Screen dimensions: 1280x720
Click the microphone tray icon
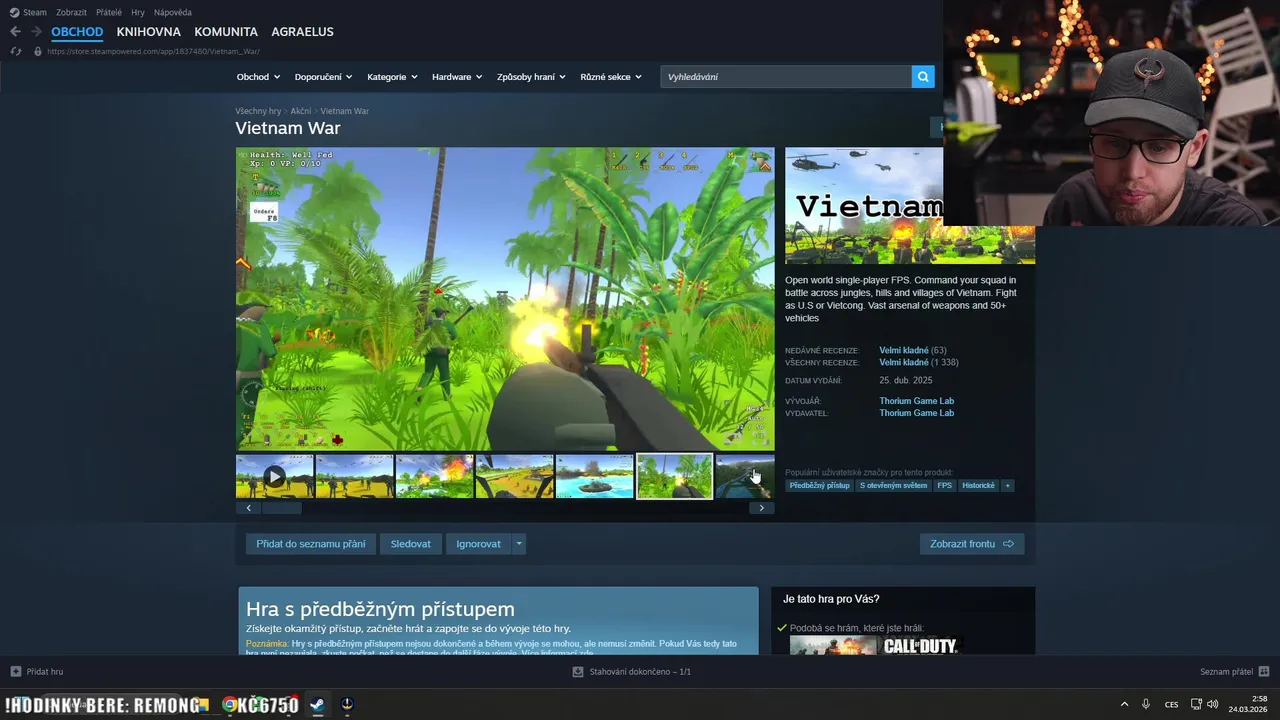(1146, 704)
